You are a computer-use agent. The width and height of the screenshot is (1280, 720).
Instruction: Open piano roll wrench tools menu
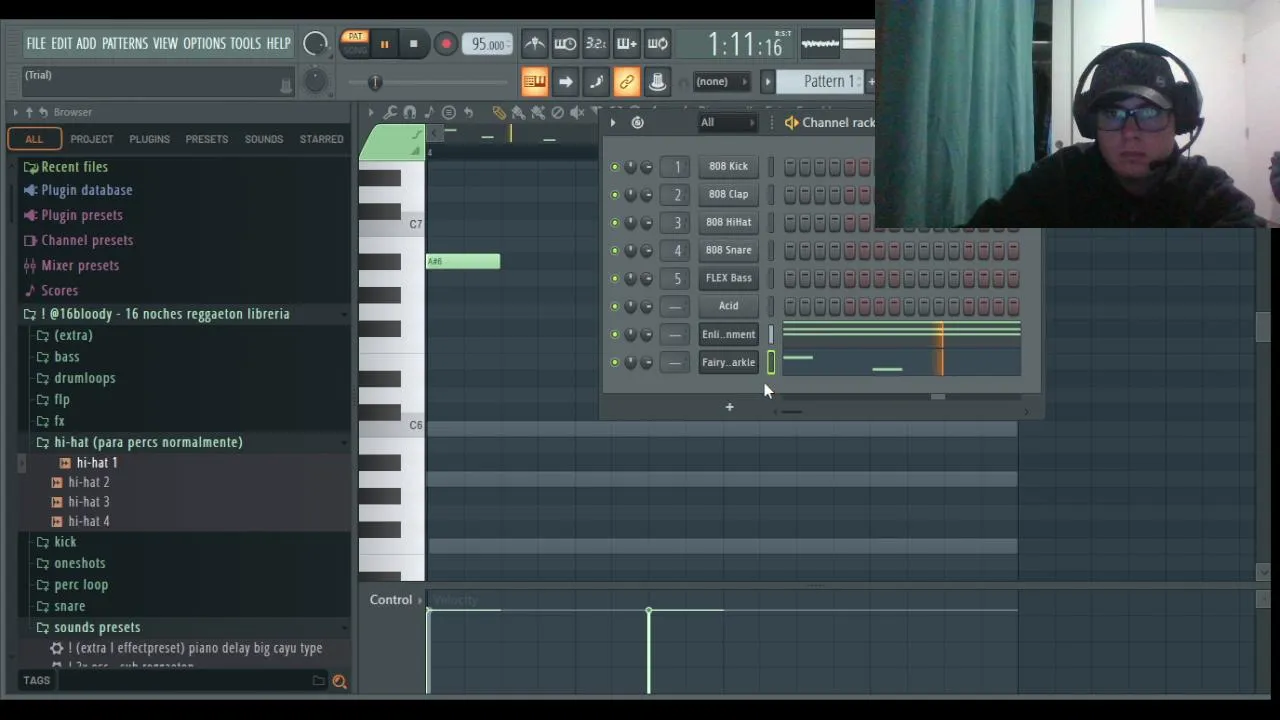pos(390,113)
